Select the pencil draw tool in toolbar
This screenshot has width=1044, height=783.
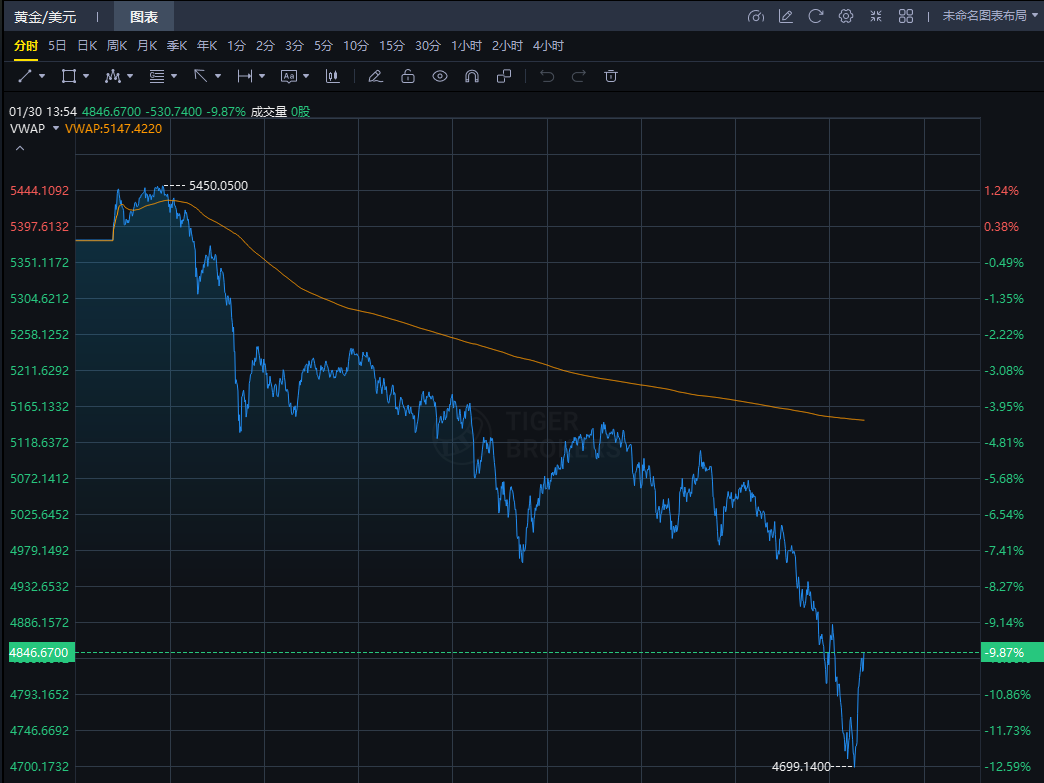(x=375, y=76)
